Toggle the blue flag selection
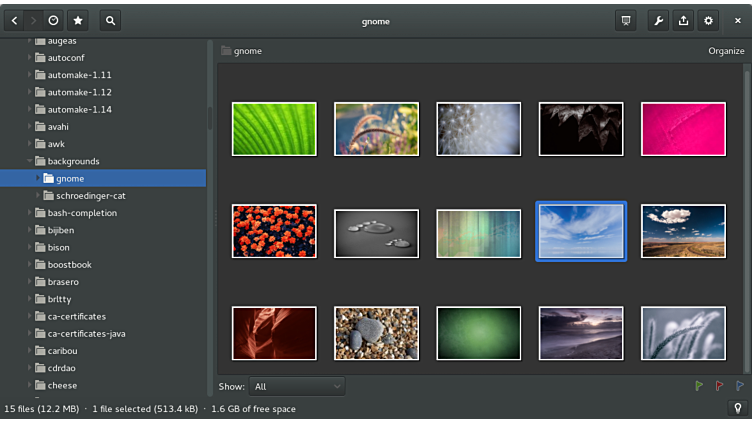The image size is (752, 423). tap(739, 386)
